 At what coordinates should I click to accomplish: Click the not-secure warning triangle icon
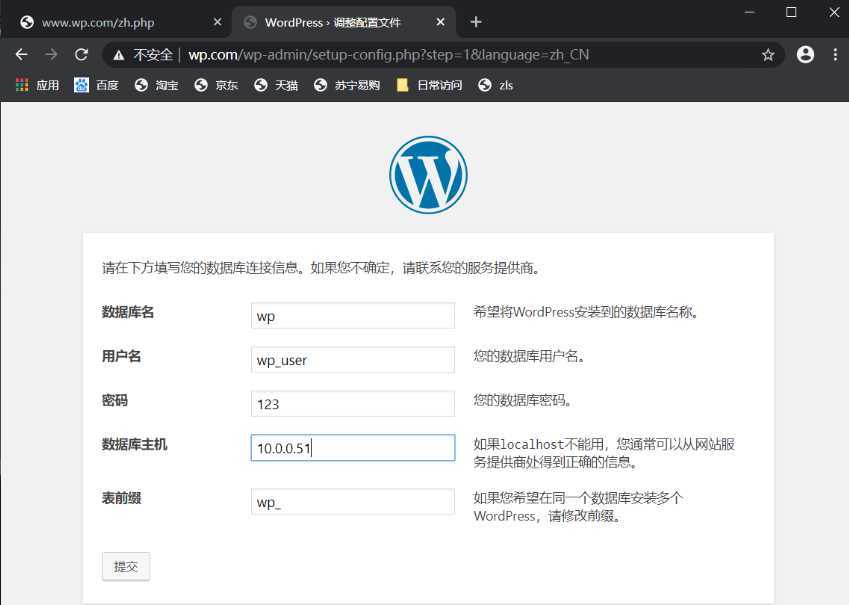coord(119,55)
